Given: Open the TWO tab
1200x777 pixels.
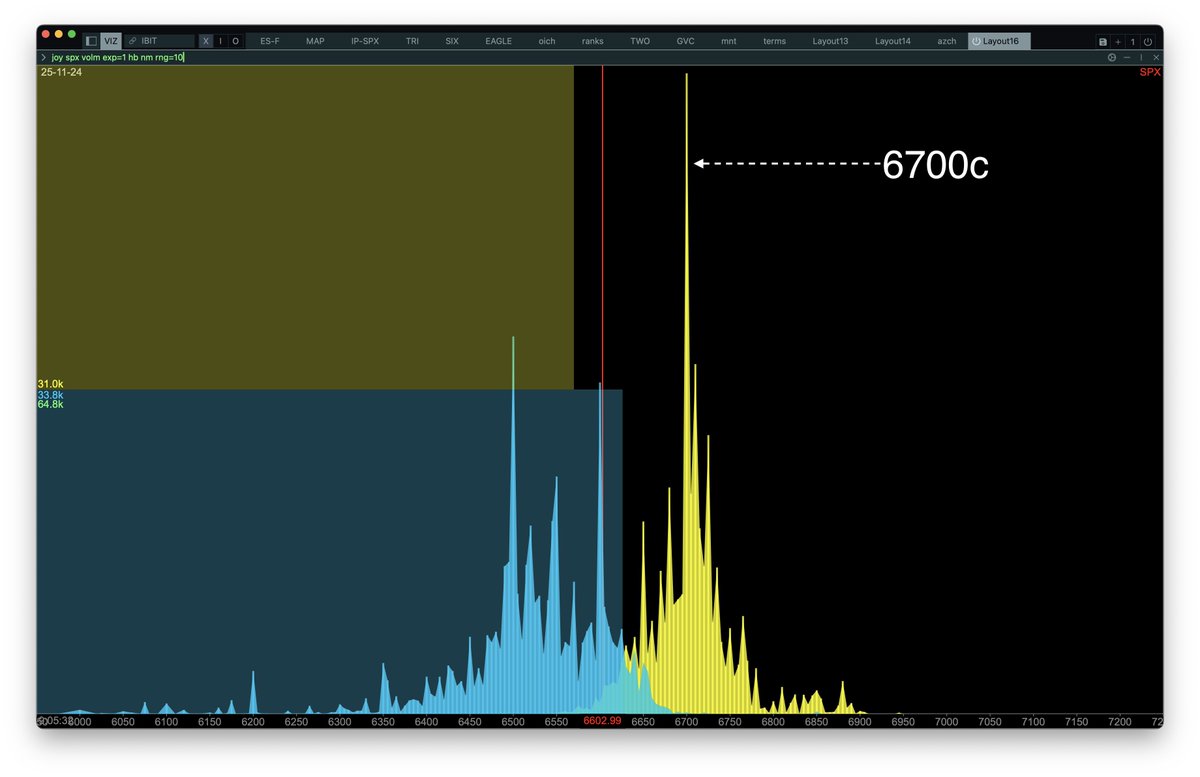Looking at the screenshot, I should [640, 41].
